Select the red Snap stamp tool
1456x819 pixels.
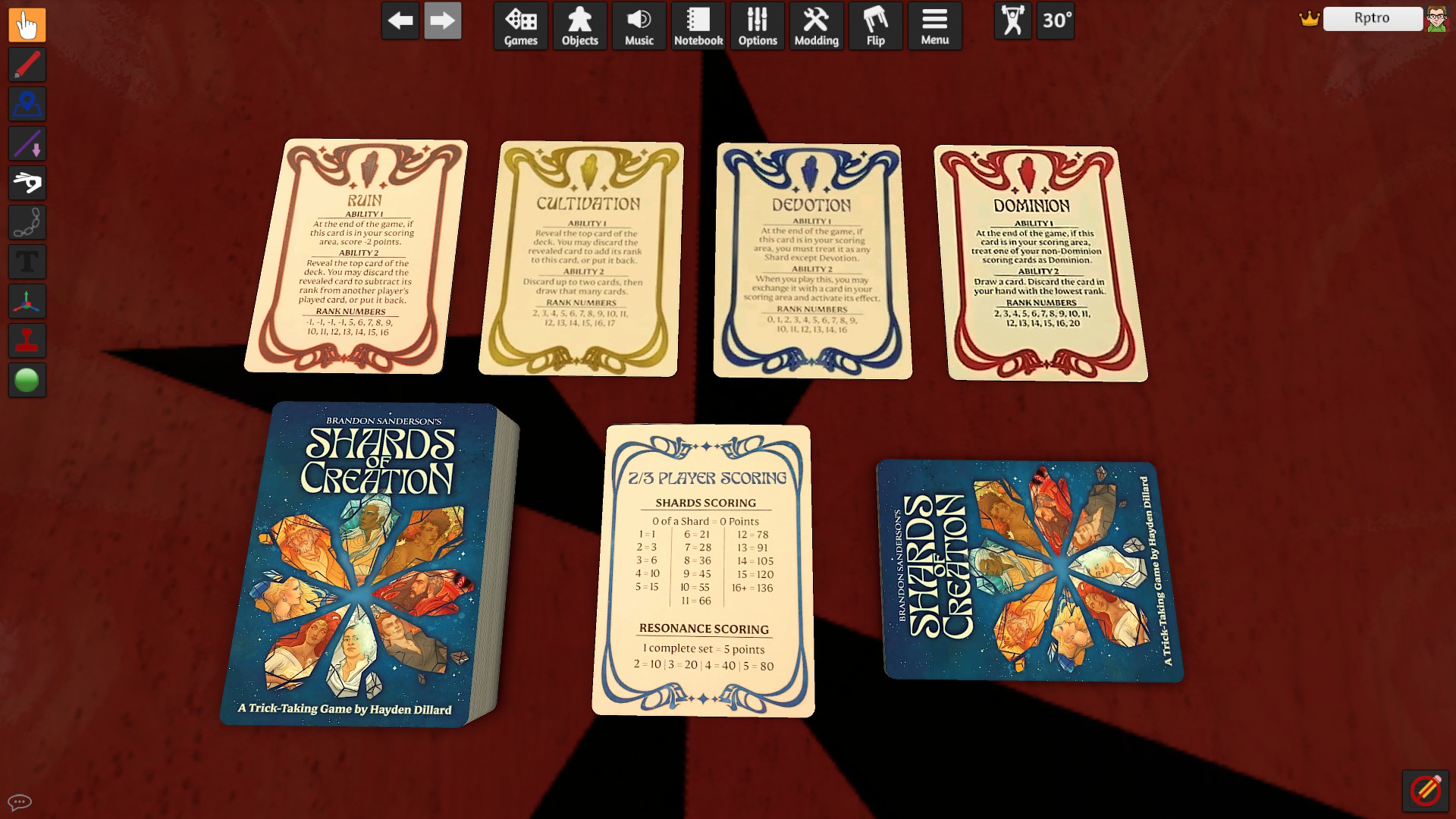(x=27, y=340)
